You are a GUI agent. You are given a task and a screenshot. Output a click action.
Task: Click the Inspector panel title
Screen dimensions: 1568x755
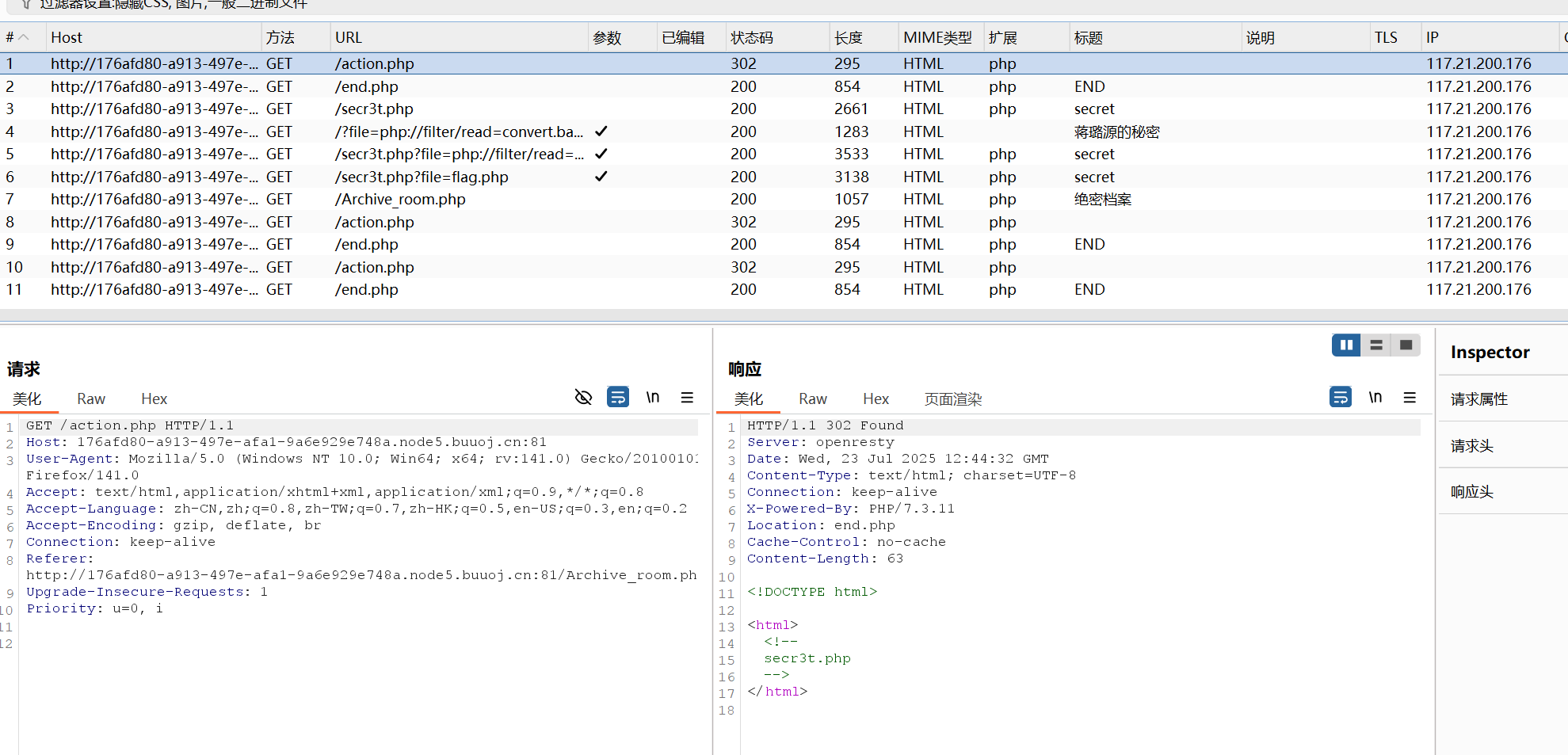(1490, 352)
